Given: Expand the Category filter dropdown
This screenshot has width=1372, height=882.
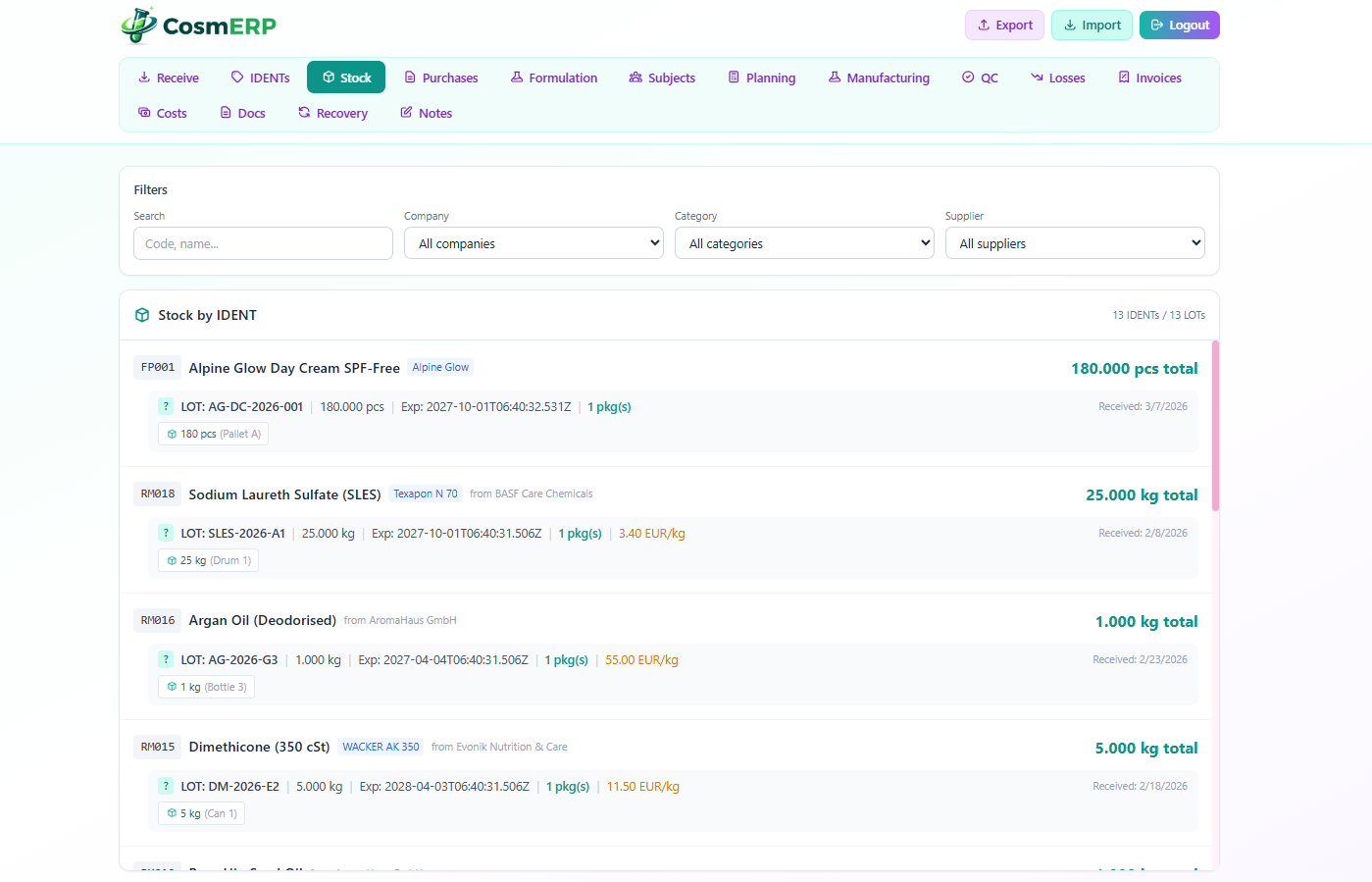Looking at the screenshot, I should point(804,242).
